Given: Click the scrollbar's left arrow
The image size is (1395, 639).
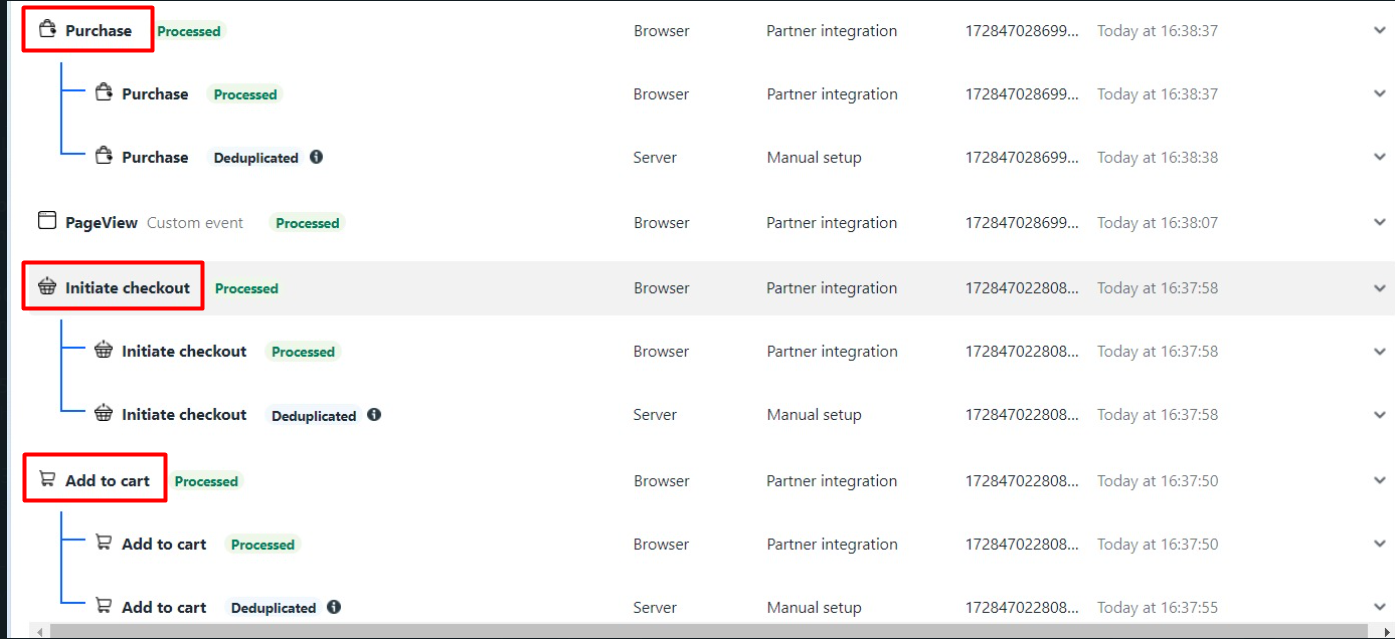Looking at the screenshot, I should pos(40,632).
